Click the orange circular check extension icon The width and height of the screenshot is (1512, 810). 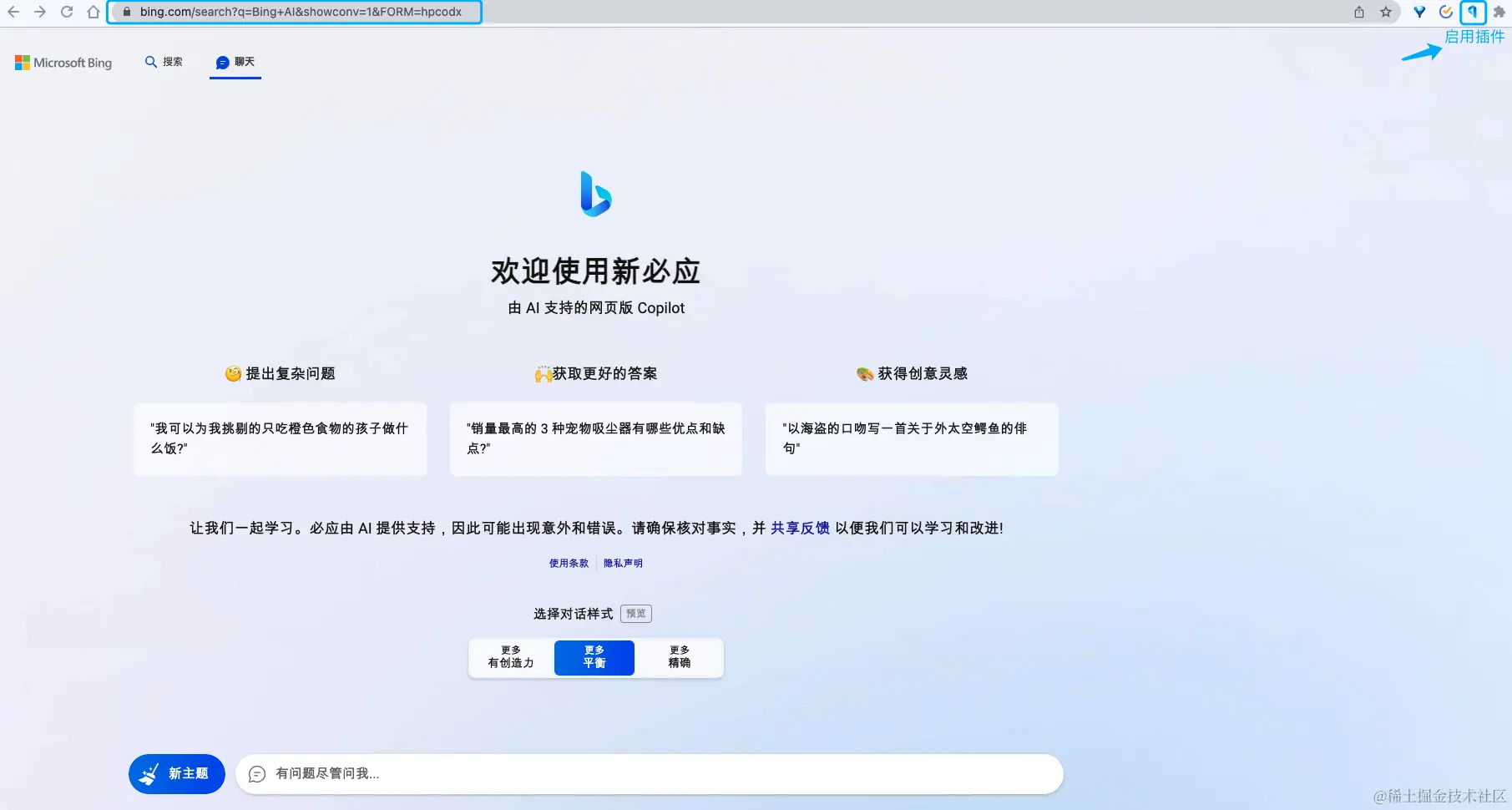1446,12
